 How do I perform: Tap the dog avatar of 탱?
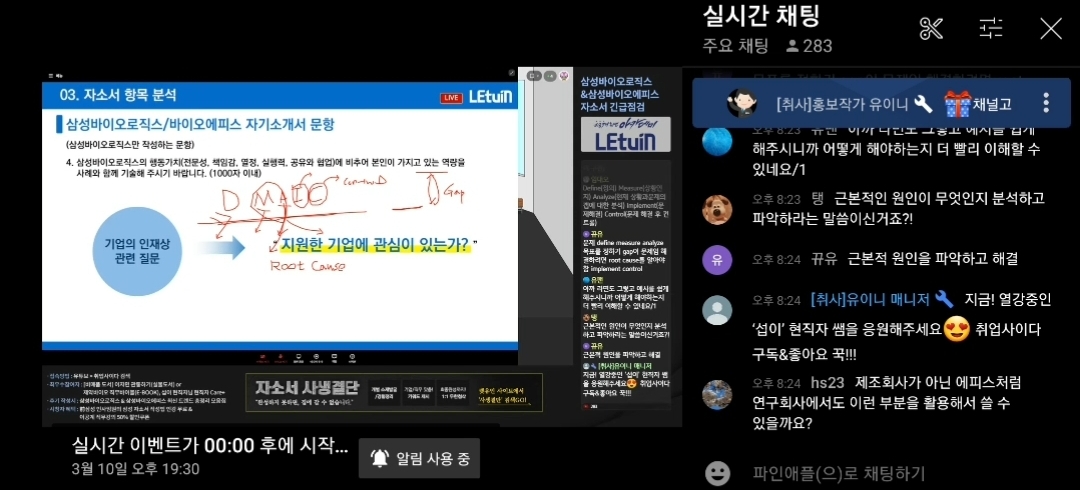click(x=717, y=209)
